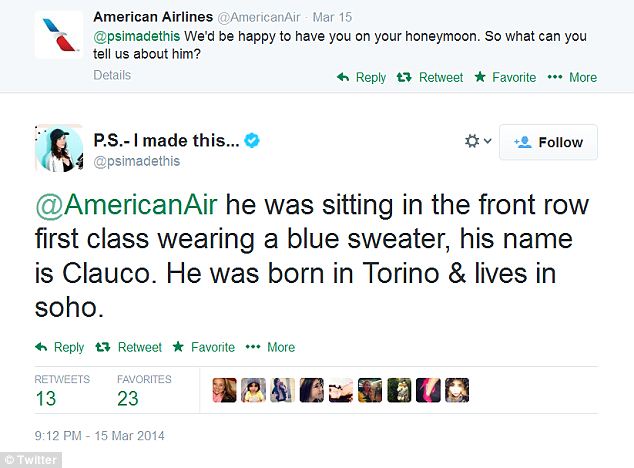Favorite the psimadethis tweet
Screen dimensions: 634x468
coord(204,347)
